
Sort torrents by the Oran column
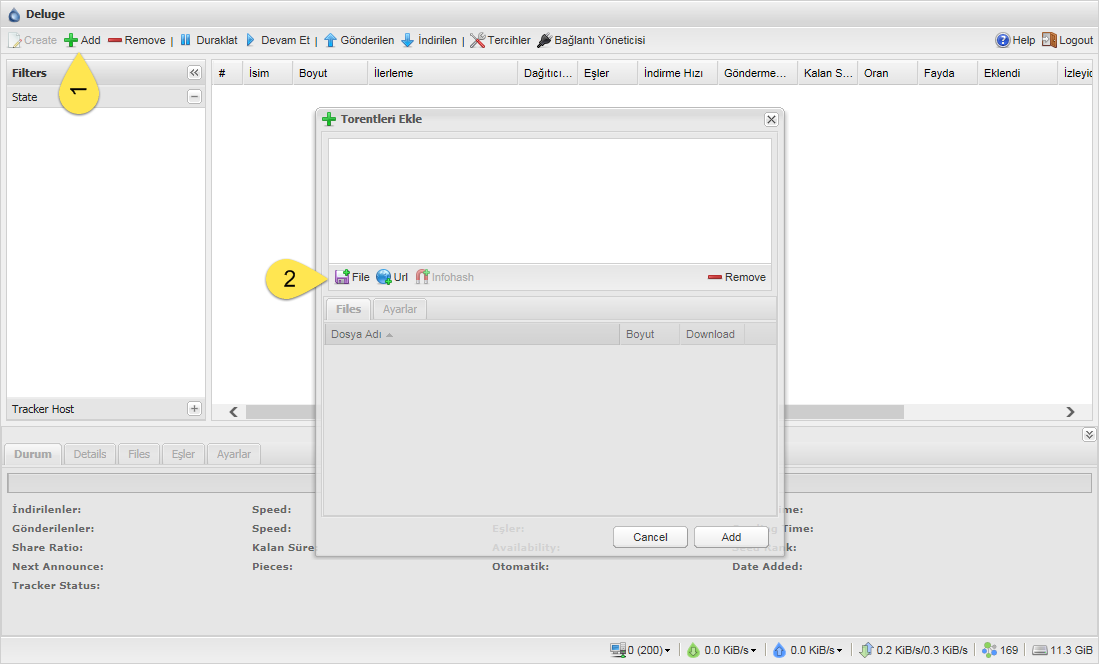tap(887, 73)
